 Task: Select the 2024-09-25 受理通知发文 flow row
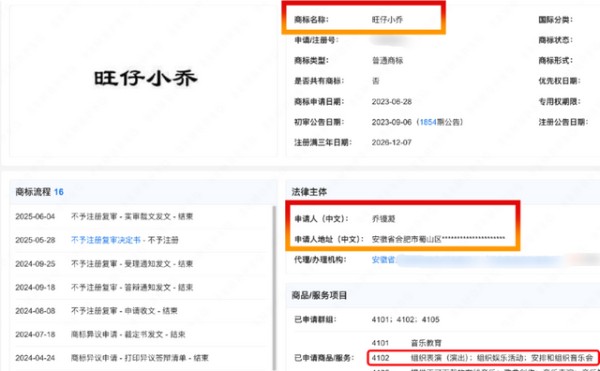[140, 264]
